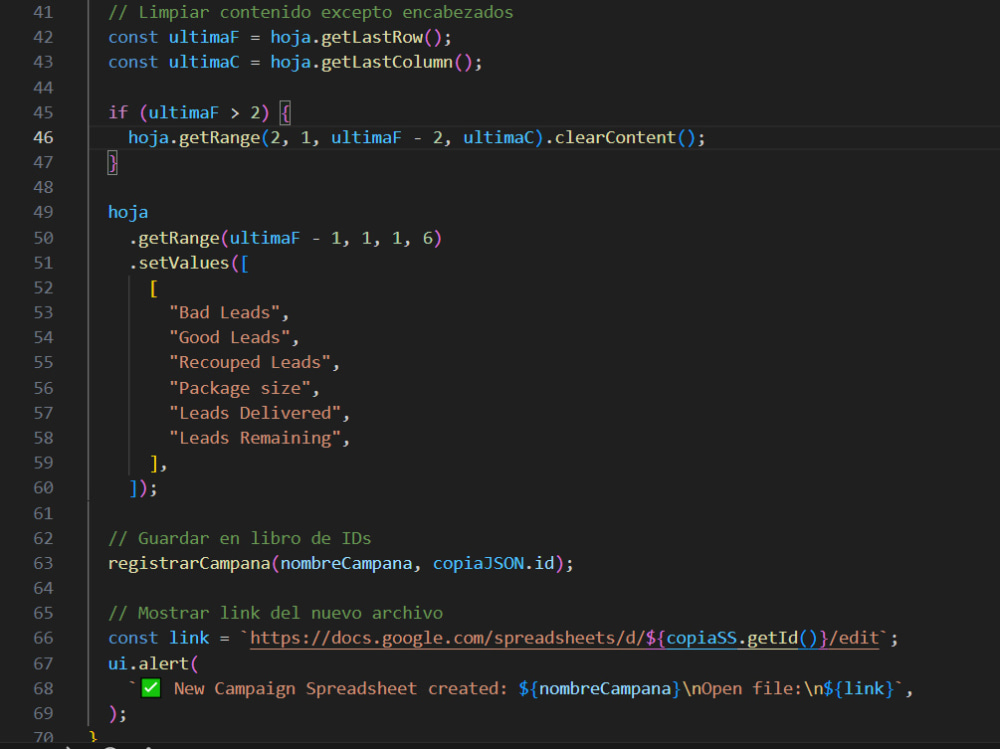Click the "Leads Remaining" string

(255, 438)
